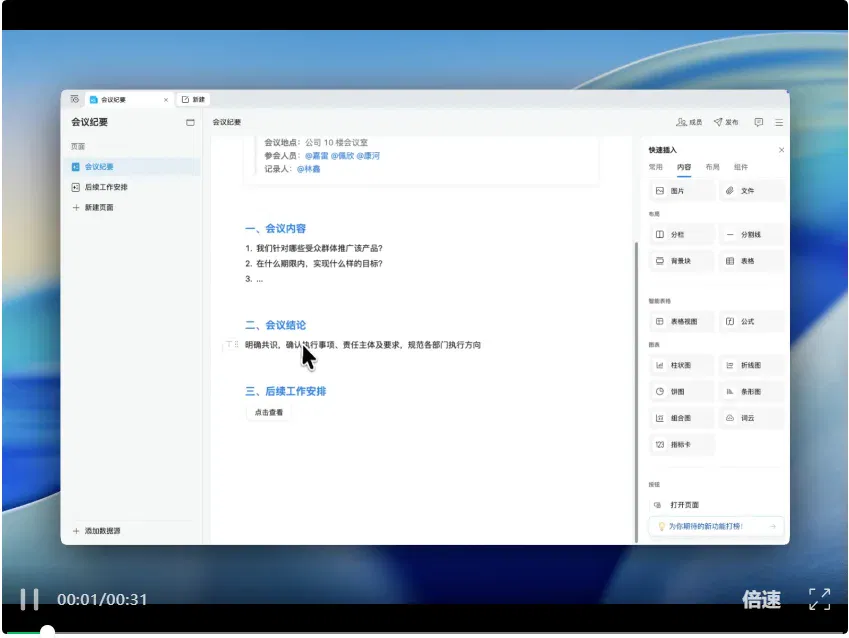Image resolution: width=849 pixels, height=638 pixels.
Task: Open the 倍速 playback speed option
Action: point(761,600)
